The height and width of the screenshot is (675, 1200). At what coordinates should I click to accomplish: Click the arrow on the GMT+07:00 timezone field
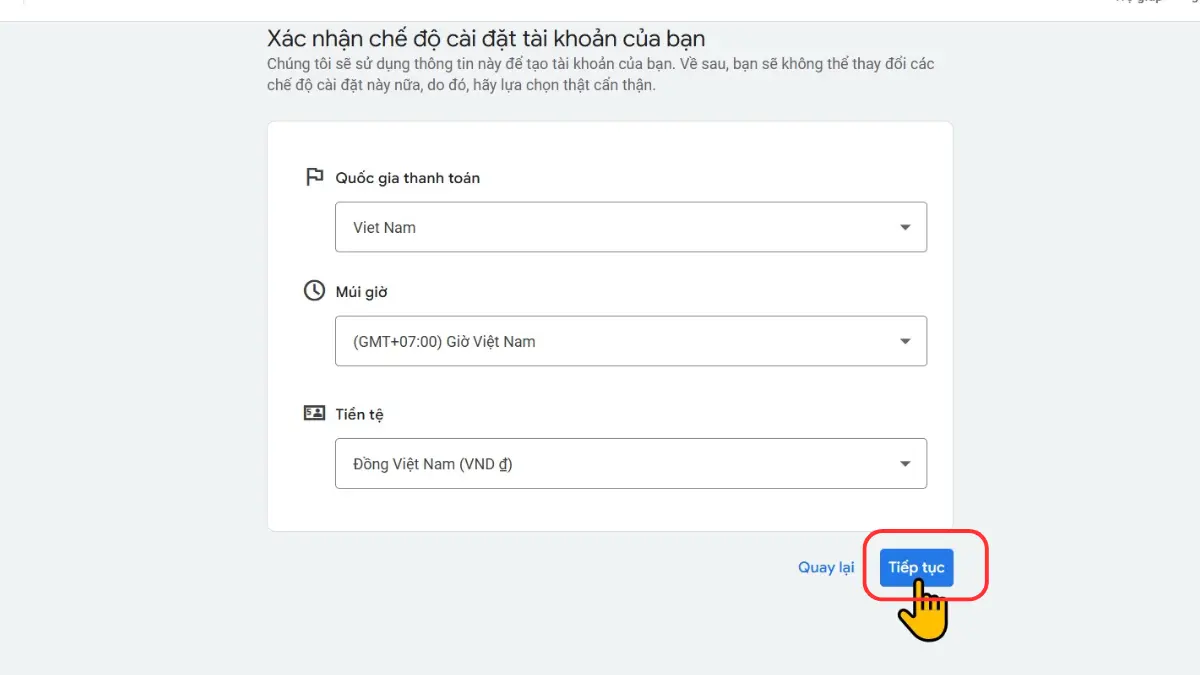click(905, 341)
